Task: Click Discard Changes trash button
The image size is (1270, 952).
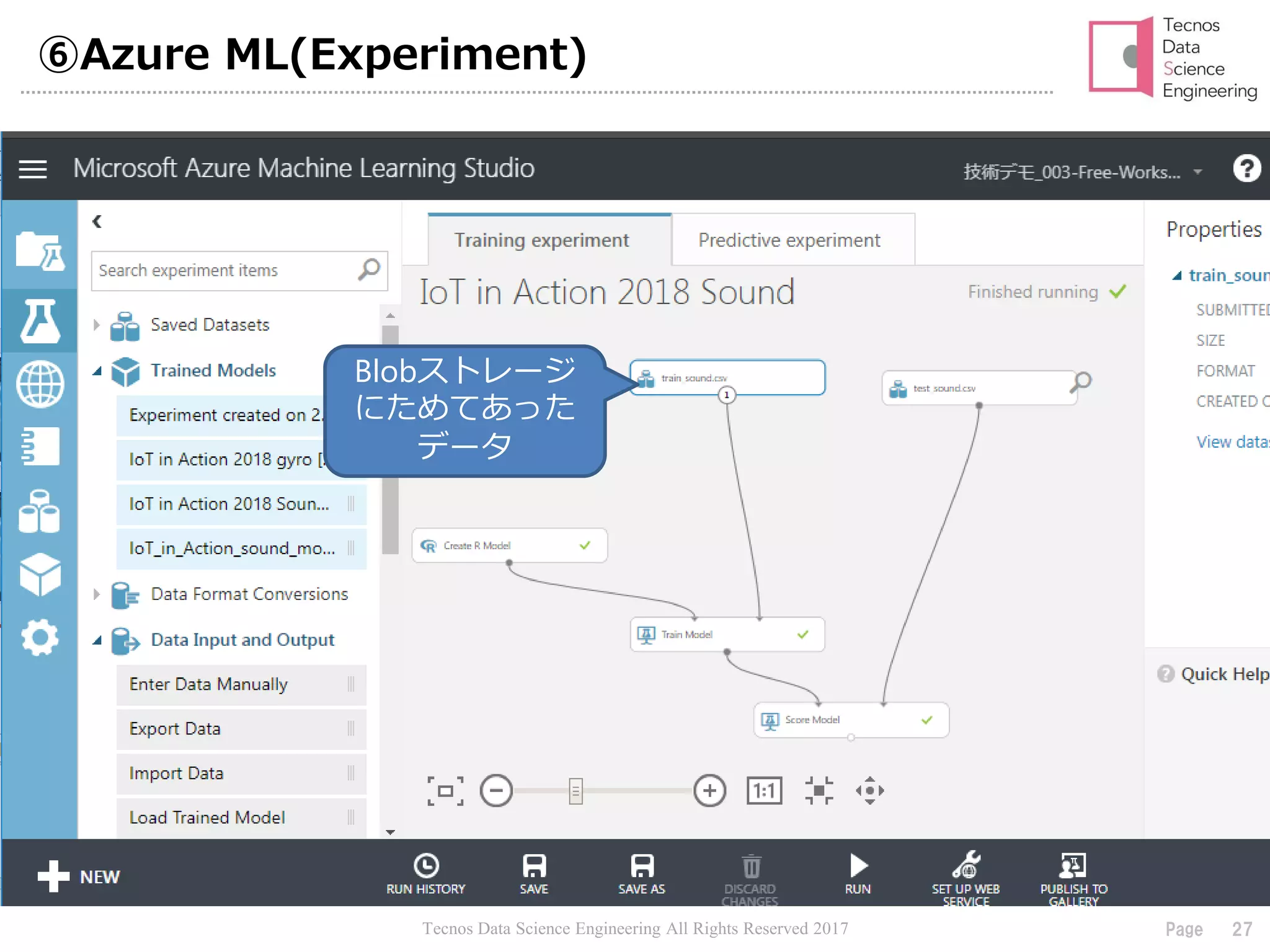Action: click(750, 879)
